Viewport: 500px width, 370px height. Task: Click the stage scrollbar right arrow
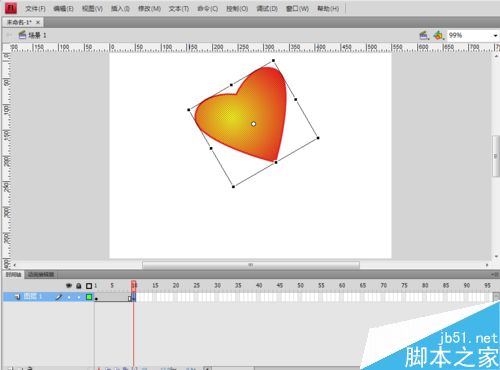[487, 265]
